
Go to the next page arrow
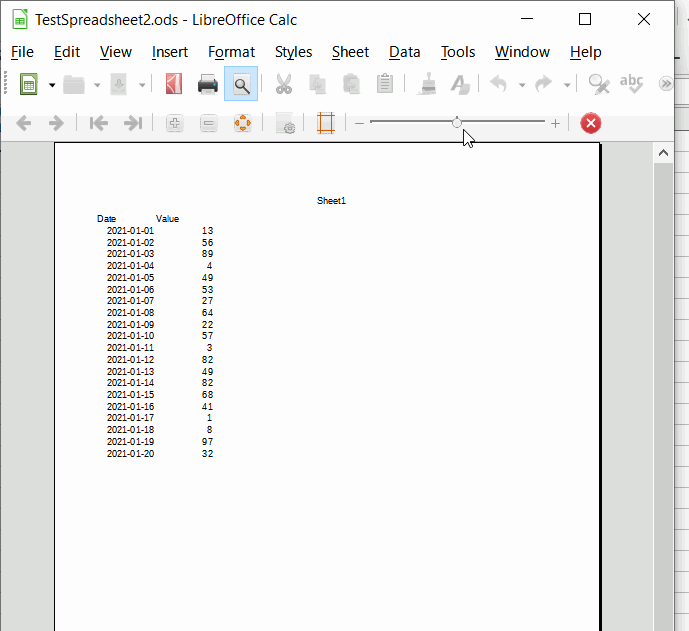(x=56, y=123)
